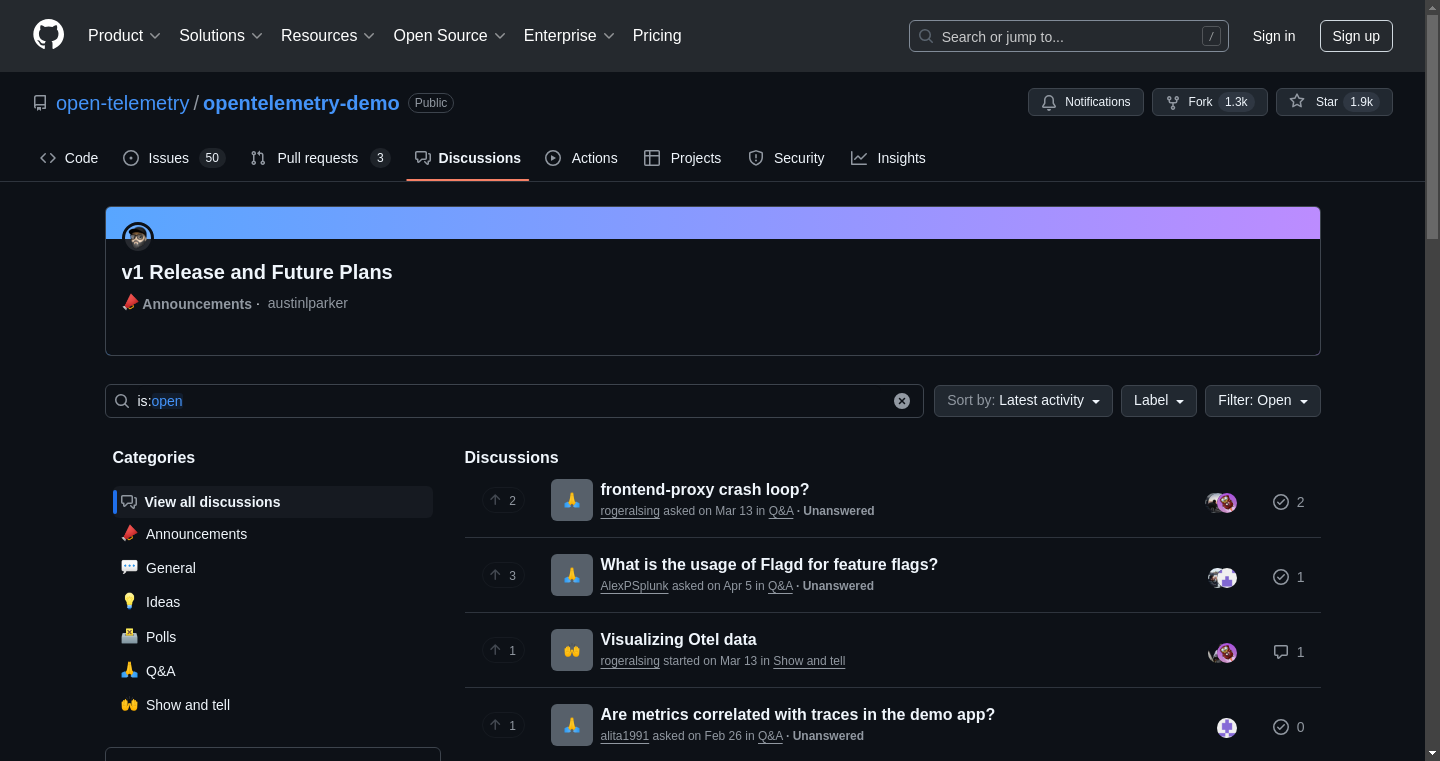Upvote the Visualizing Otel data discussion

[503, 650]
